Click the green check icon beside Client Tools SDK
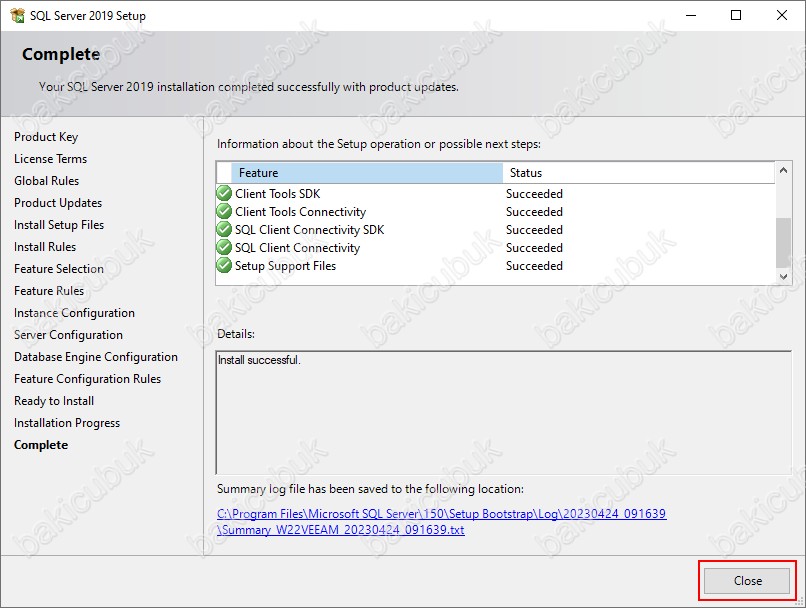This screenshot has width=806, height=608. [x=224, y=194]
